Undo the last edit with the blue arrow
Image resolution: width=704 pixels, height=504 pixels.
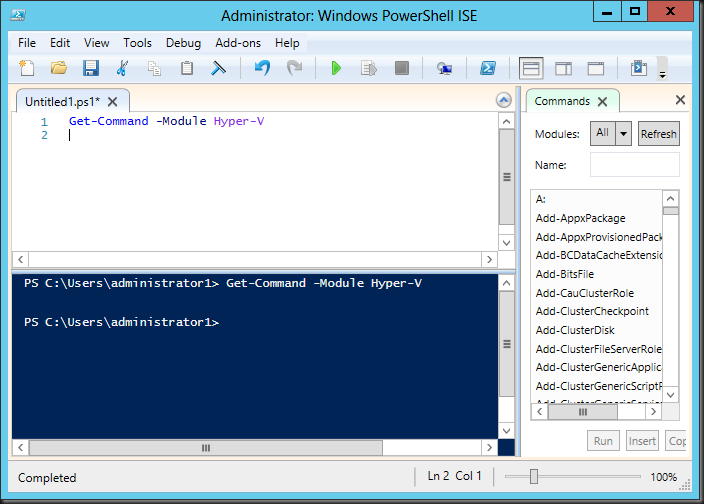pos(262,68)
